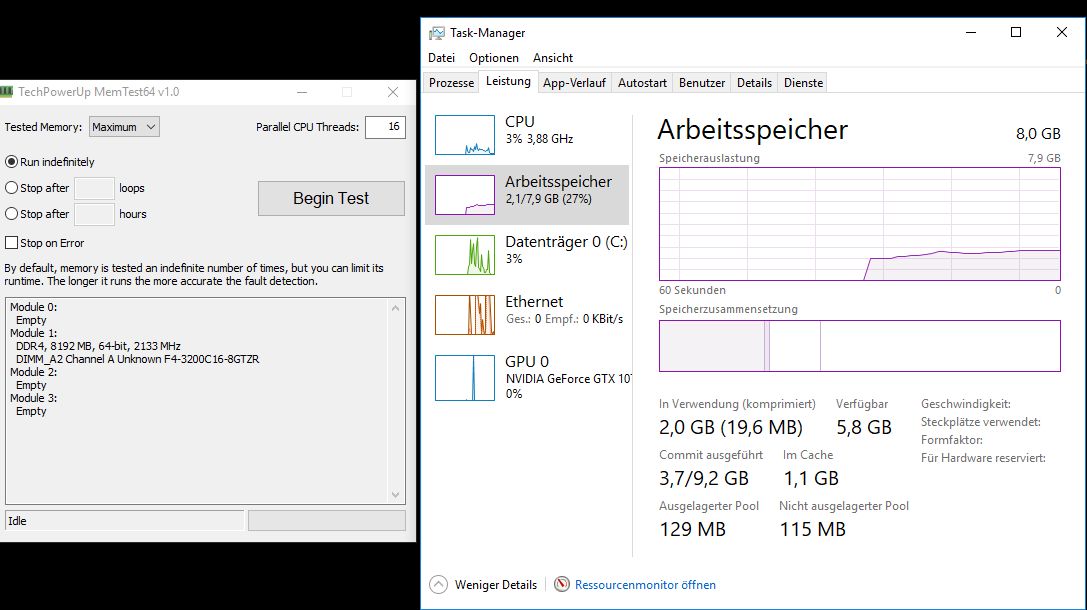This screenshot has height=610, width=1087.
Task: Click the MemTest64 title bar icon
Action: coord(6,92)
